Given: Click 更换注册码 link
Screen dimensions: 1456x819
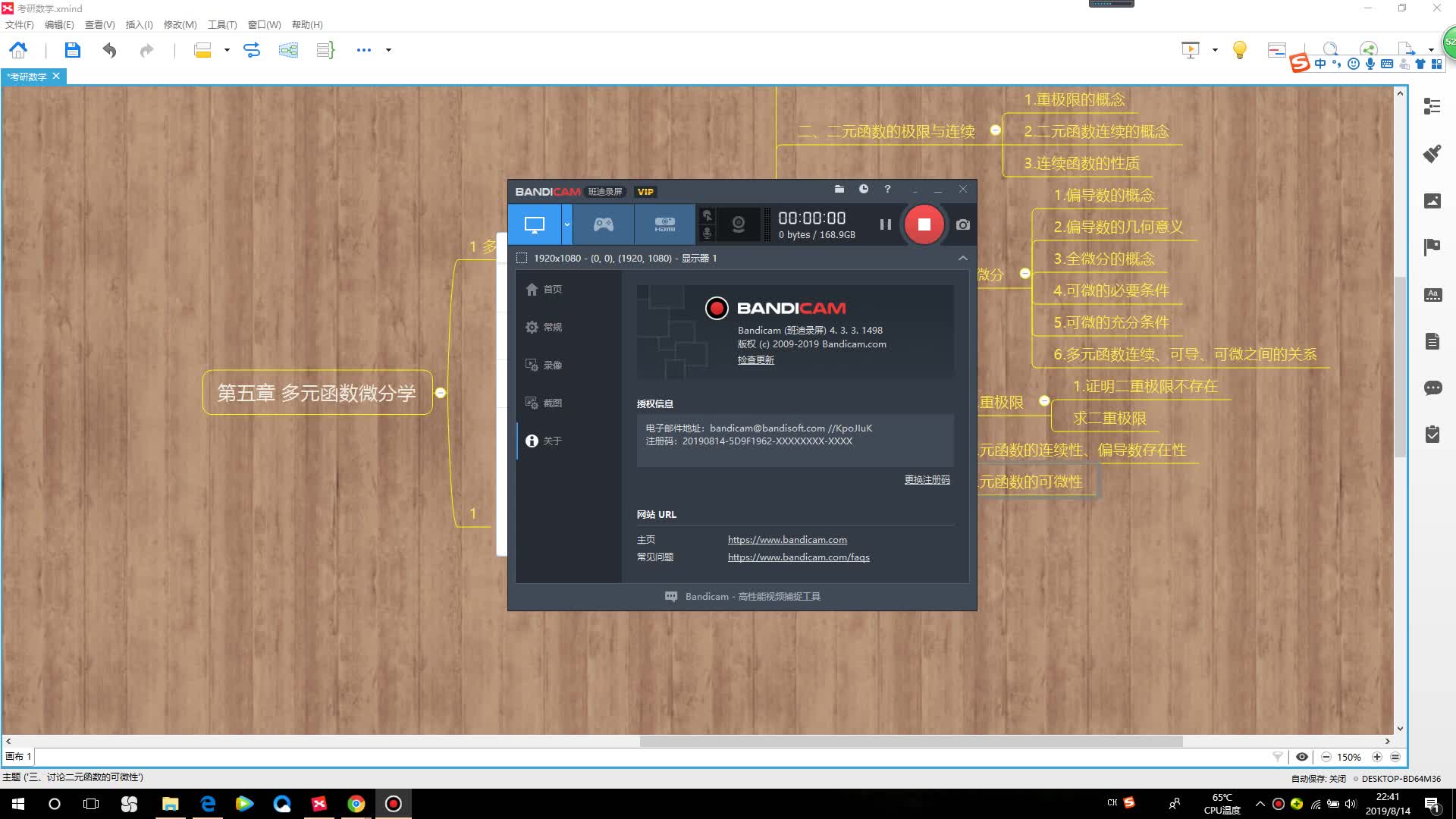Looking at the screenshot, I should 927,479.
